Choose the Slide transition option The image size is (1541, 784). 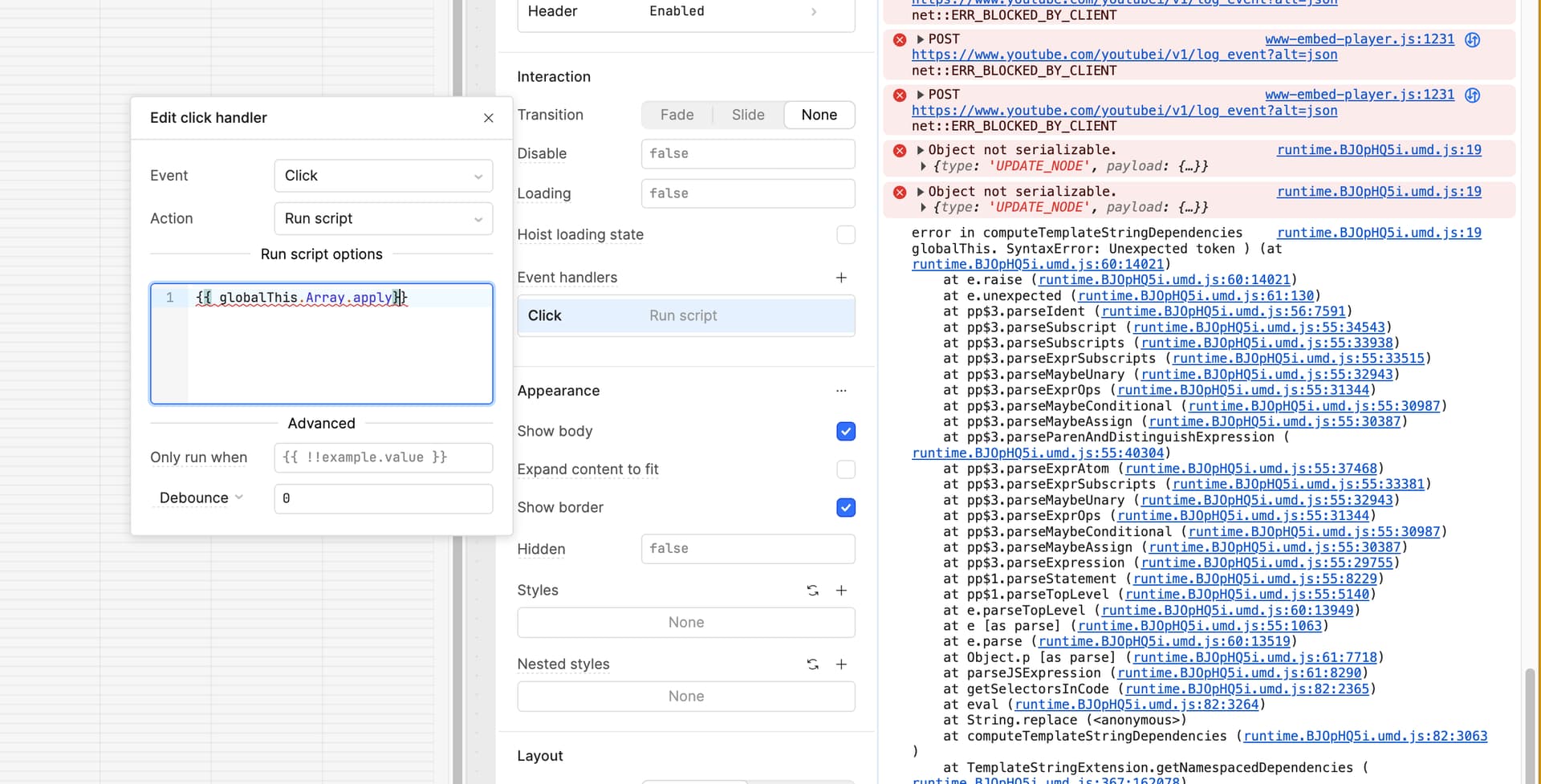pos(747,116)
